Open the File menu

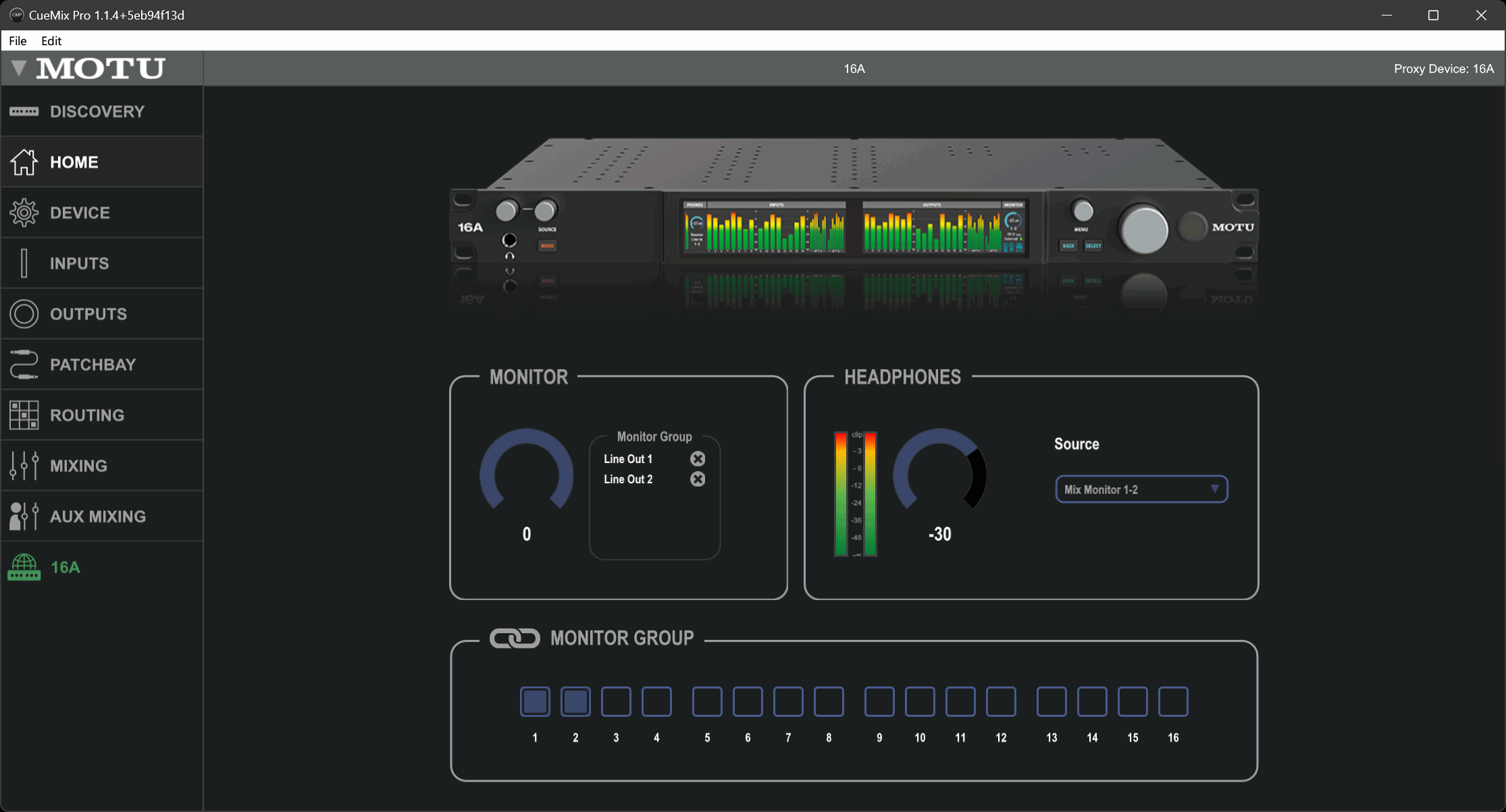point(18,40)
